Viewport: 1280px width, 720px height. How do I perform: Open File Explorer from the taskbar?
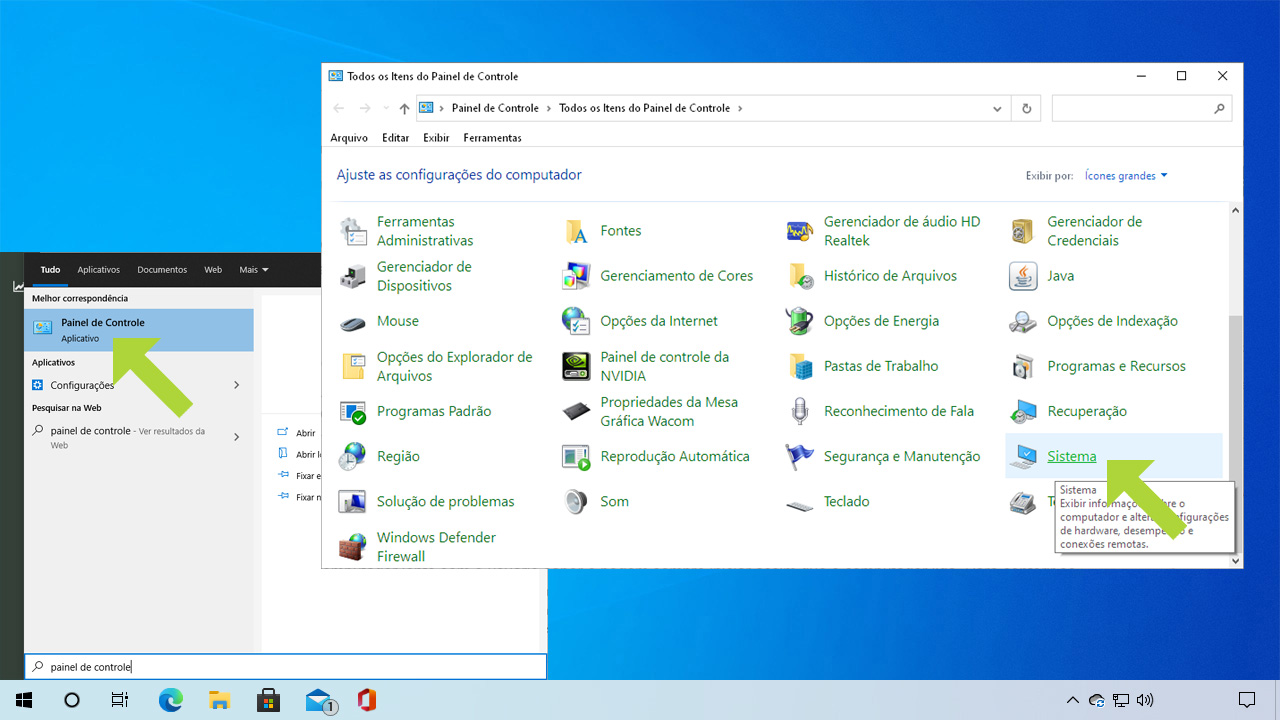[x=220, y=700]
